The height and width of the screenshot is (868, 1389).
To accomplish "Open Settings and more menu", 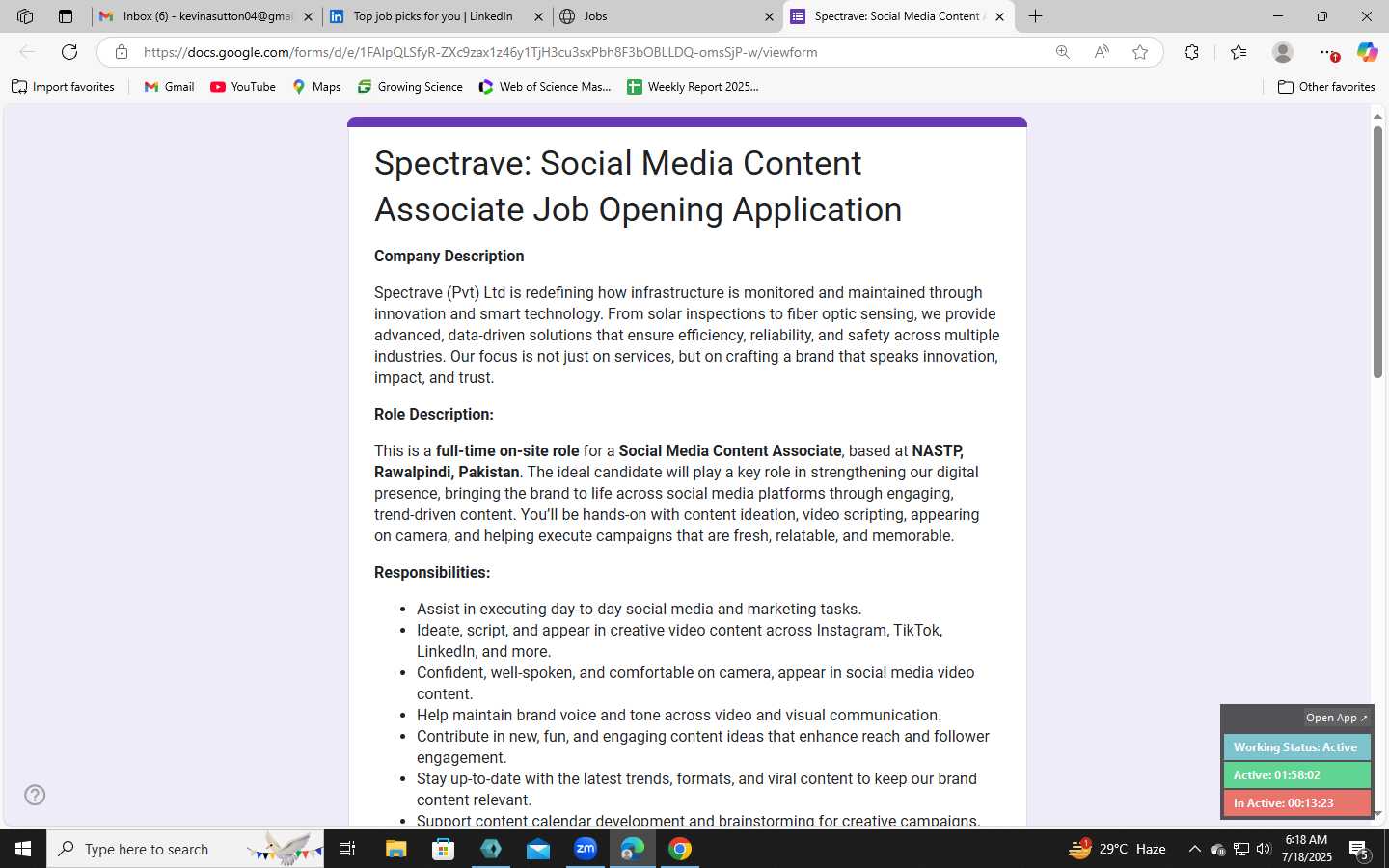I will (x=1328, y=52).
